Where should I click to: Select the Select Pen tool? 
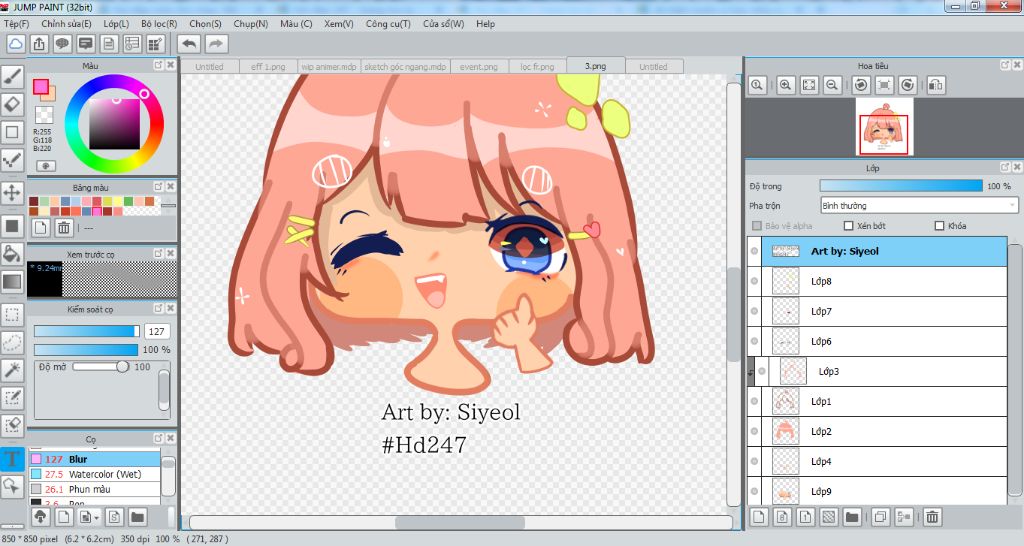12,398
